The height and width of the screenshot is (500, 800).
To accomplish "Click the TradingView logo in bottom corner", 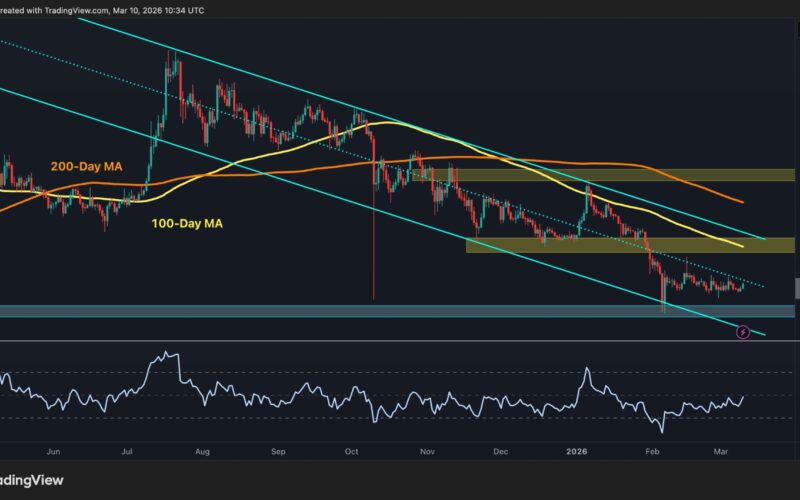I will (x=32, y=480).
